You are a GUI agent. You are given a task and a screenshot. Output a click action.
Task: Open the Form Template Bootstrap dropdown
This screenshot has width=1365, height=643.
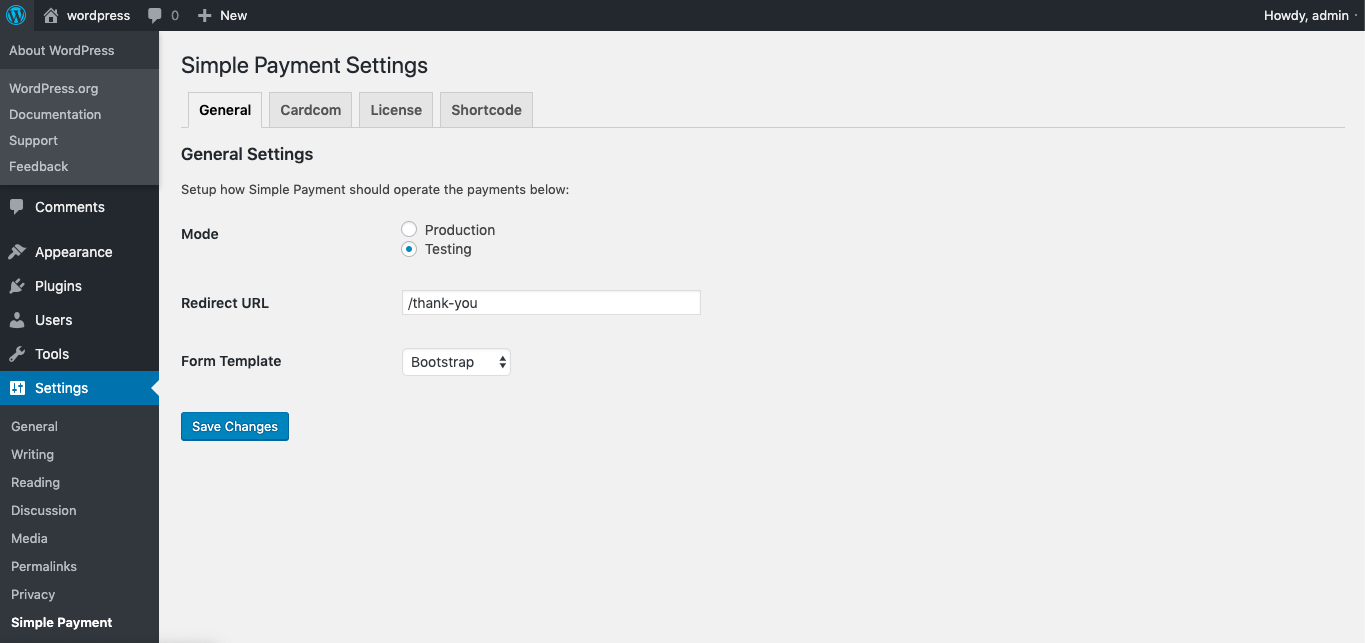(456, 362)
